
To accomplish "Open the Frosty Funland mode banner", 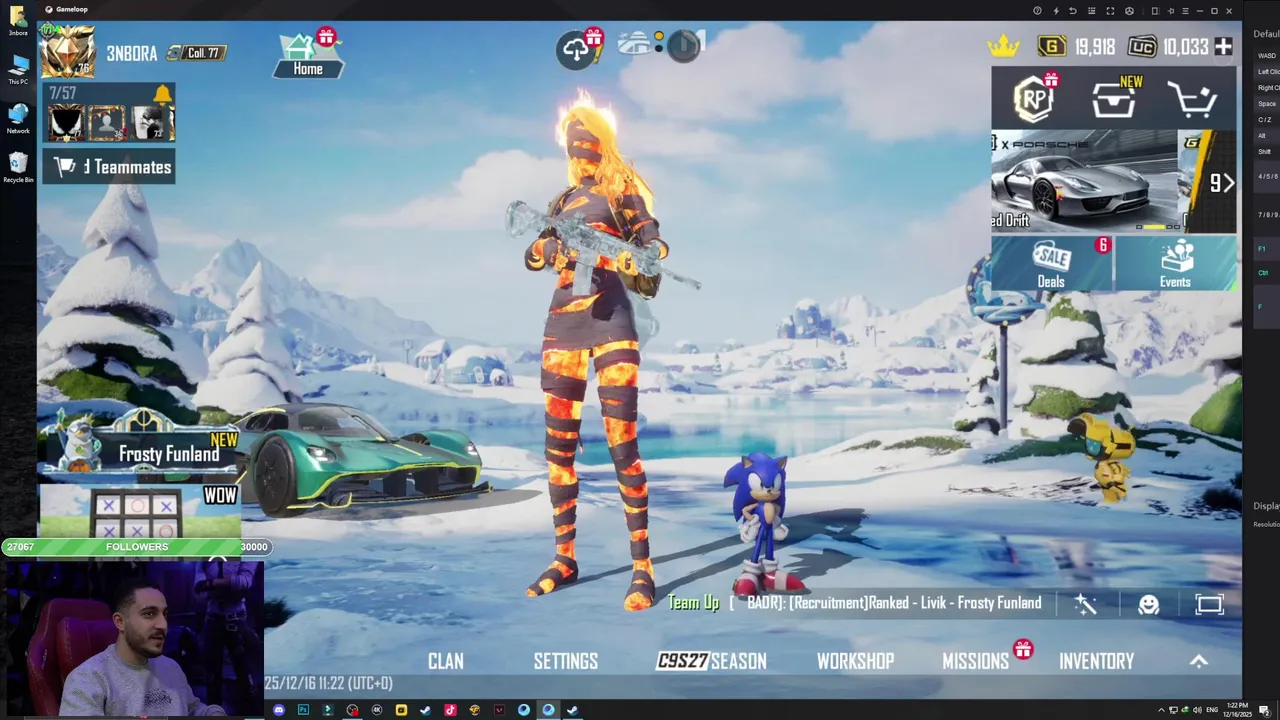I will click(x=140, y=447).
